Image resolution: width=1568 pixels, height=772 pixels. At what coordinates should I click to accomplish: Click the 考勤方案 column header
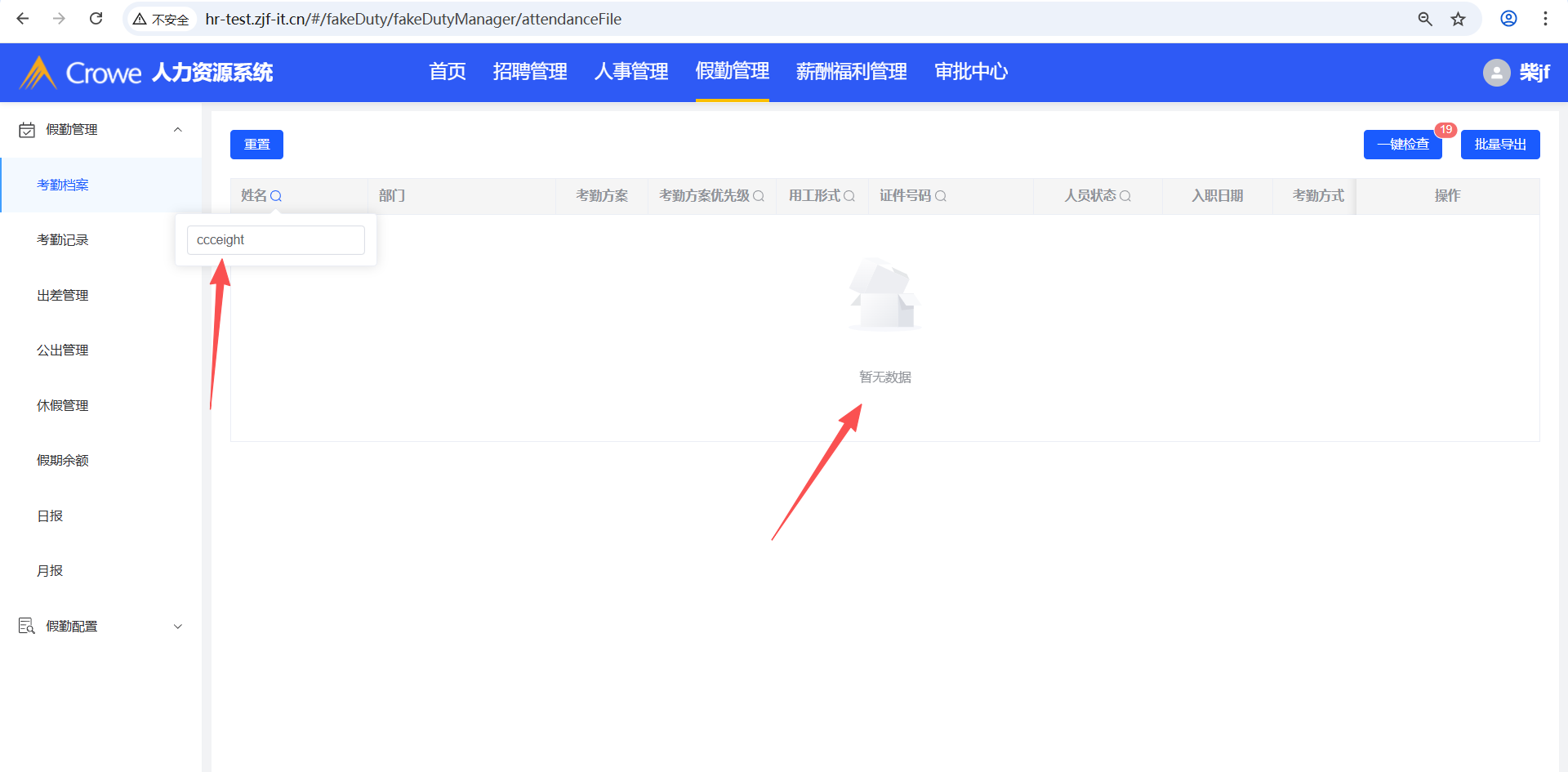[602, 196]
